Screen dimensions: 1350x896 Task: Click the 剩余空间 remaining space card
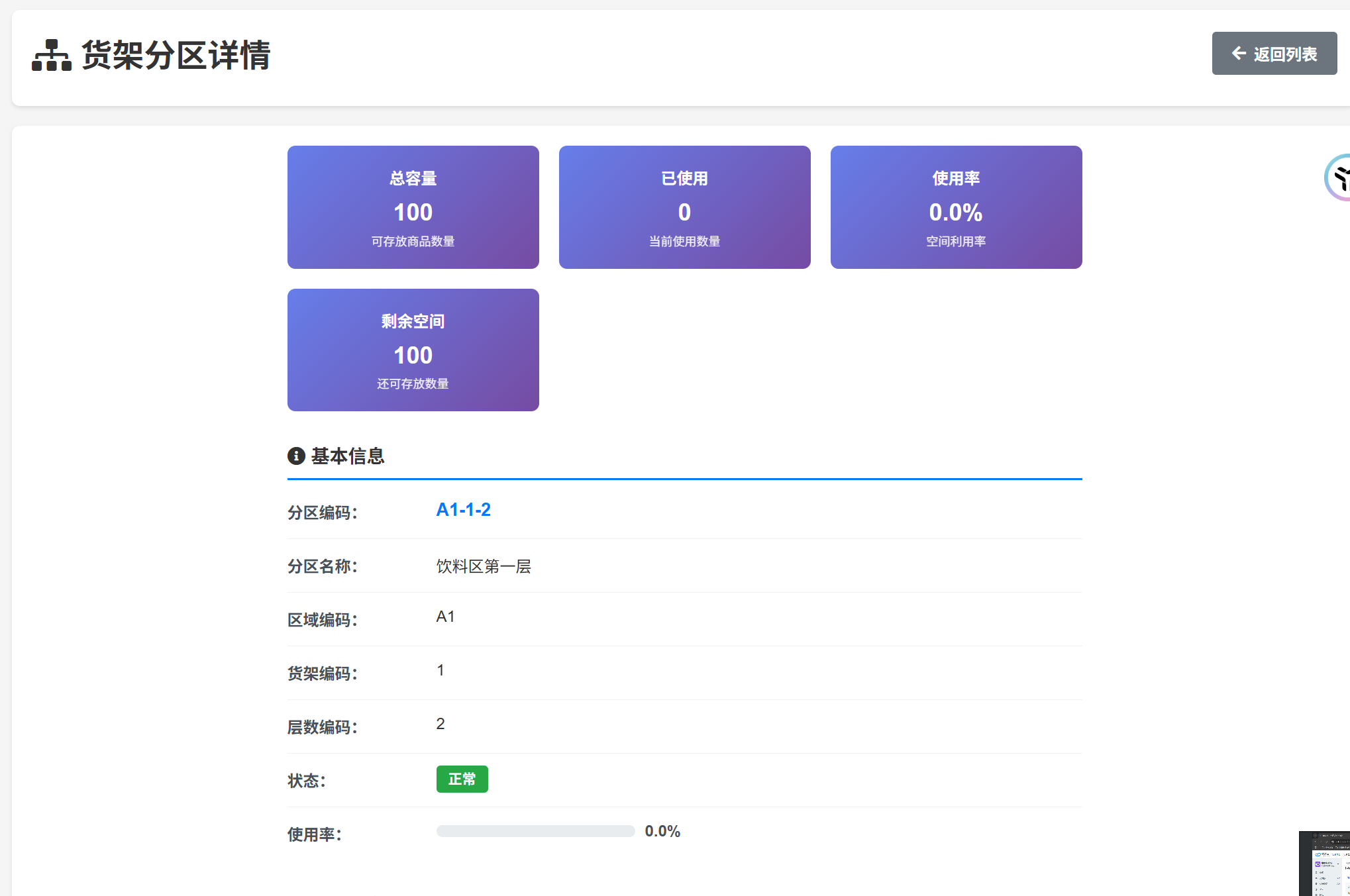(x=412, y=350)
